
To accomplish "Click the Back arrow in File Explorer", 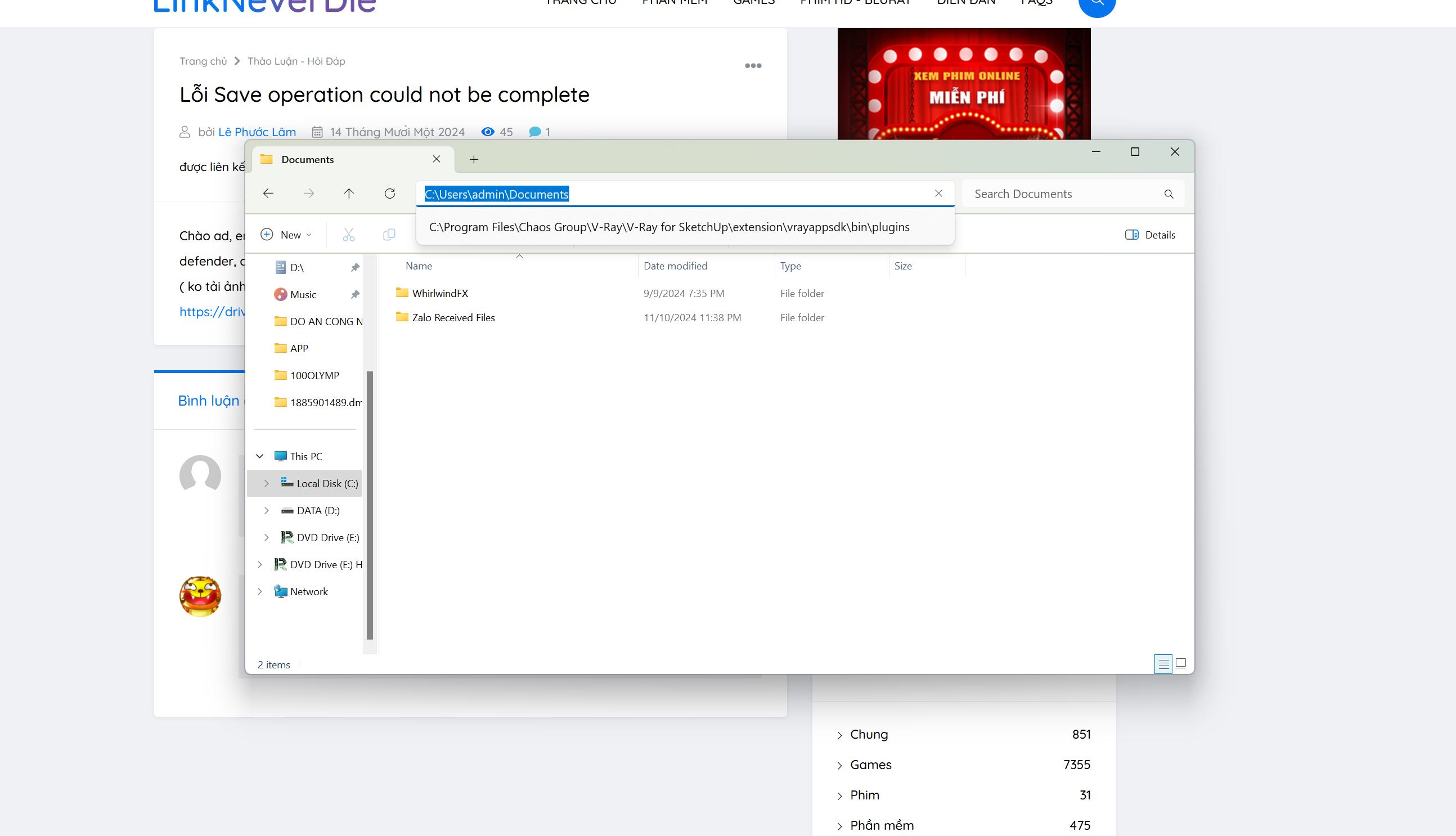I will pos(268,194).
